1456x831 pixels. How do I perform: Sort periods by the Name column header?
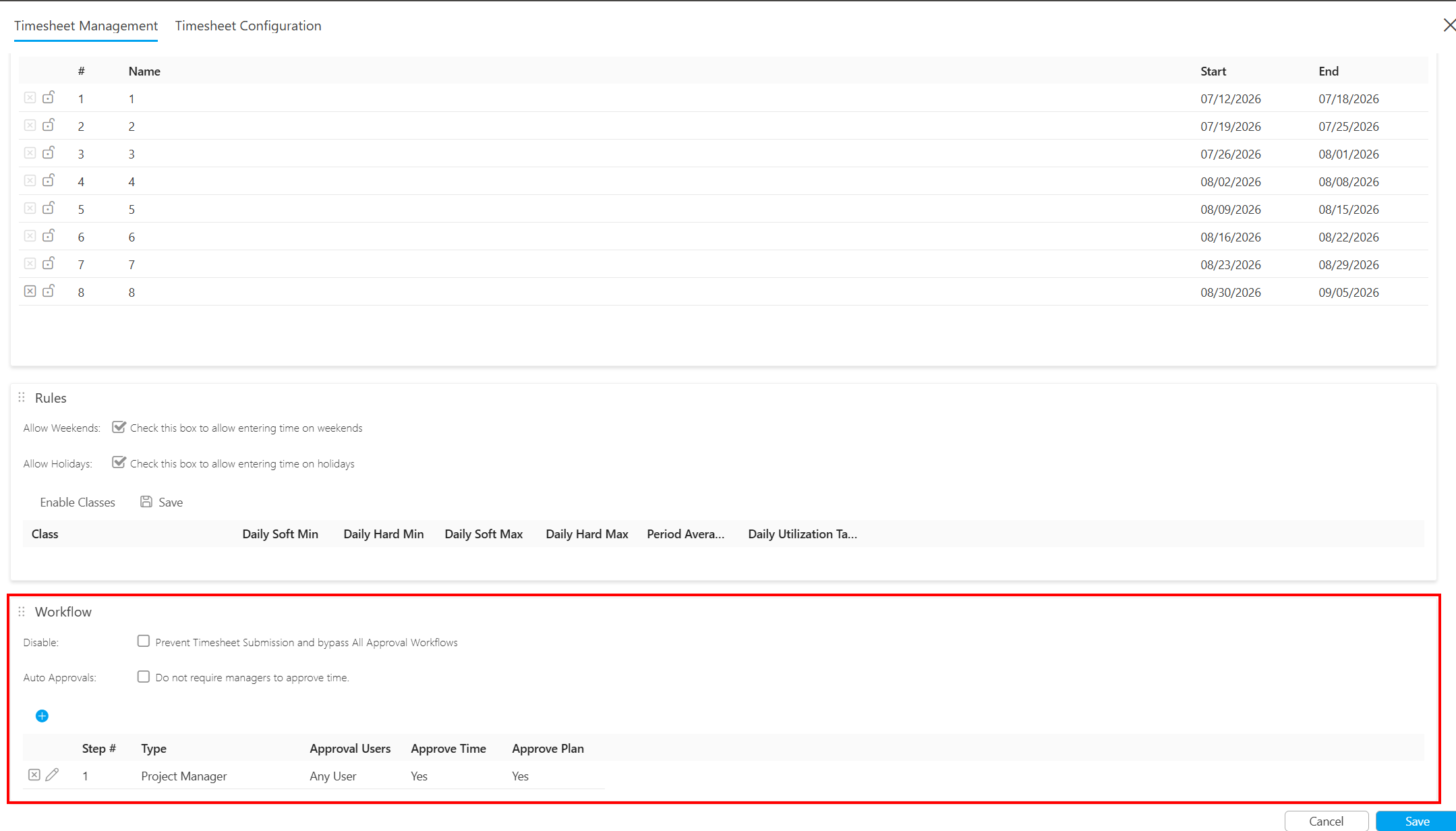144,71
